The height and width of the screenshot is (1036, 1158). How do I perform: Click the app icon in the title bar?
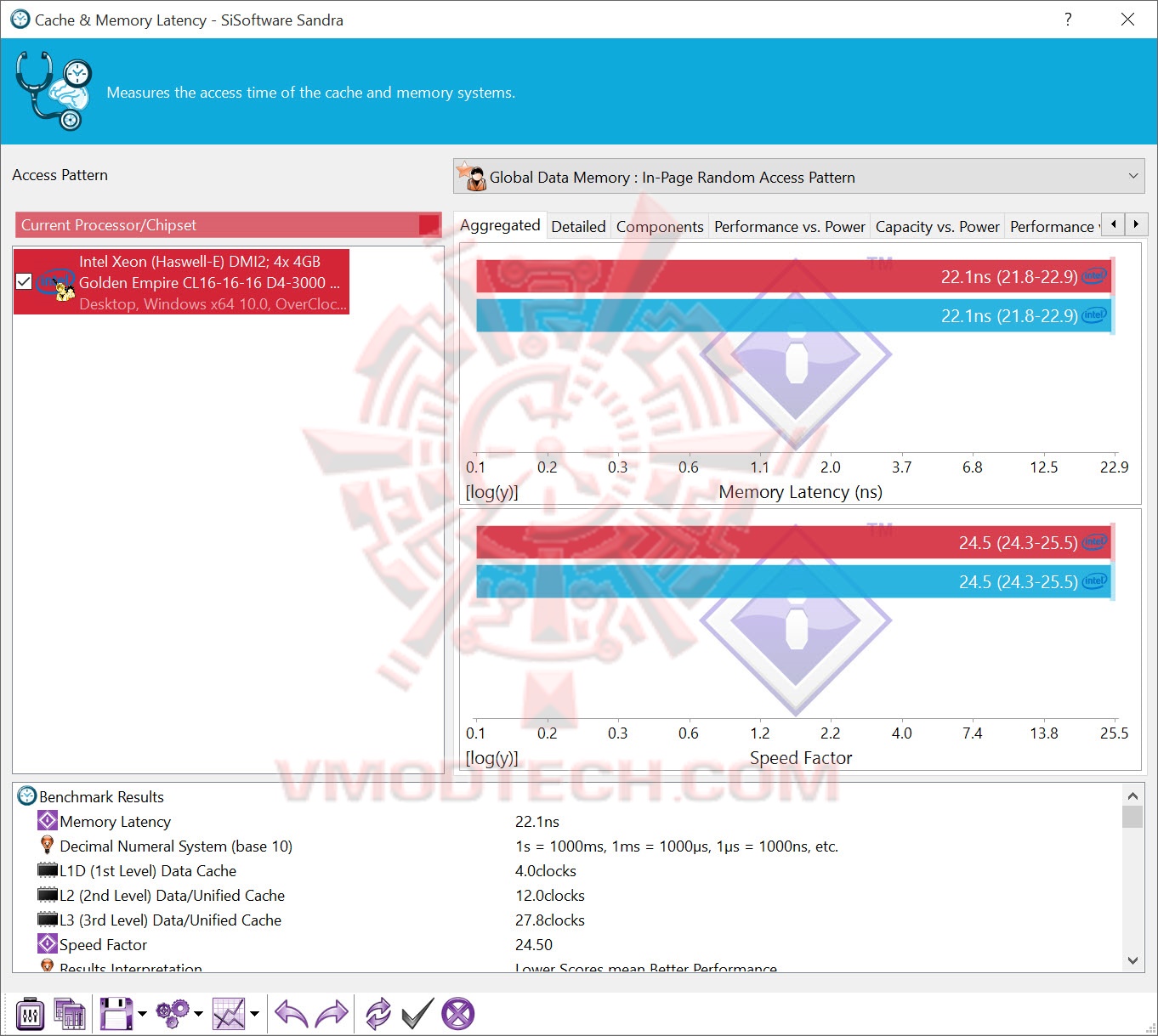tap(19, 19)
